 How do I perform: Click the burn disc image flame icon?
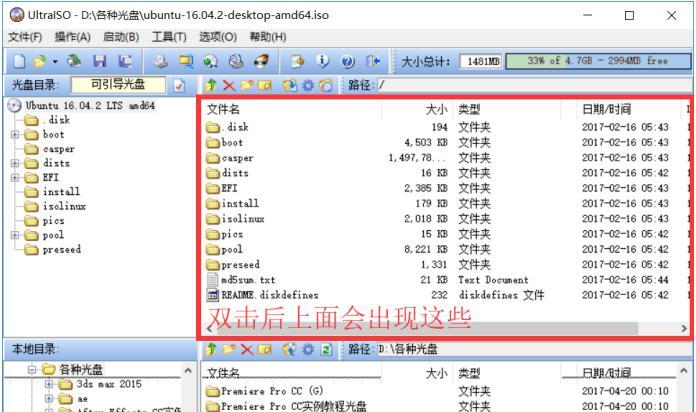pos(261,61)
